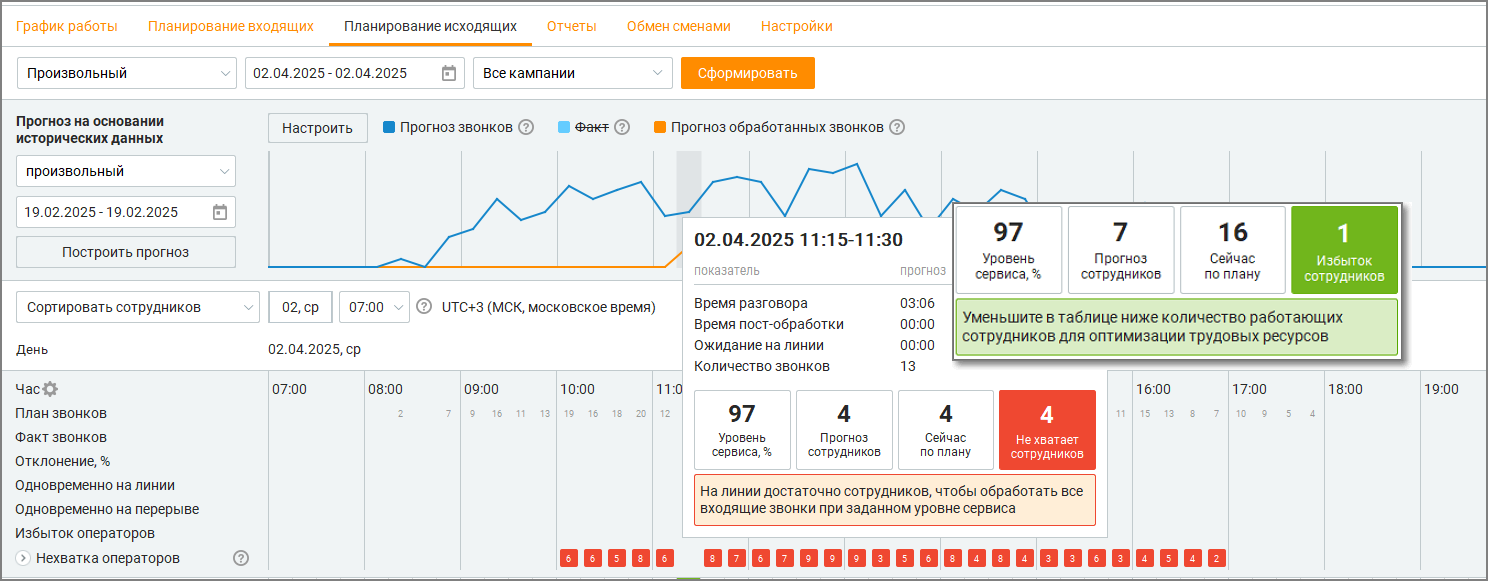
Task: Click the Построить прогноз button
Action: [126, 252]
